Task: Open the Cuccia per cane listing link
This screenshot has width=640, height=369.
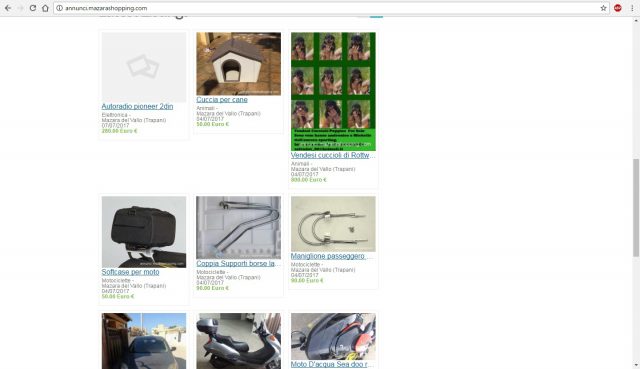Action: pyautogui.click(x=222, y=99)
